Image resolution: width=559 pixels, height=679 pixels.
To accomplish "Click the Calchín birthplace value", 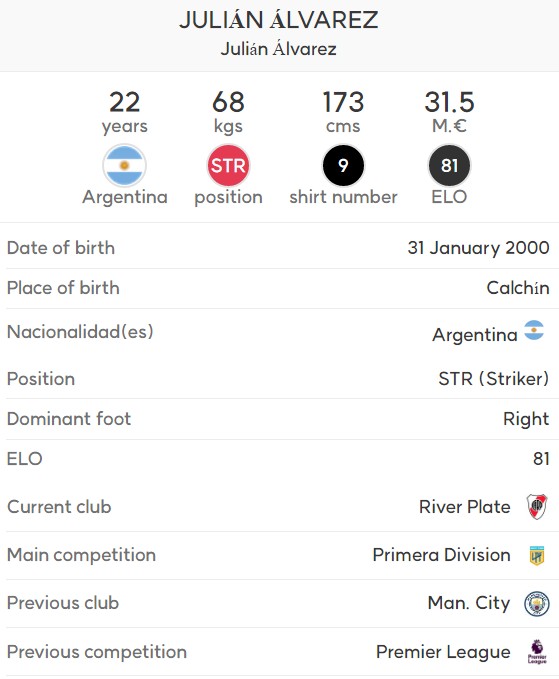I will click(518, 288).
